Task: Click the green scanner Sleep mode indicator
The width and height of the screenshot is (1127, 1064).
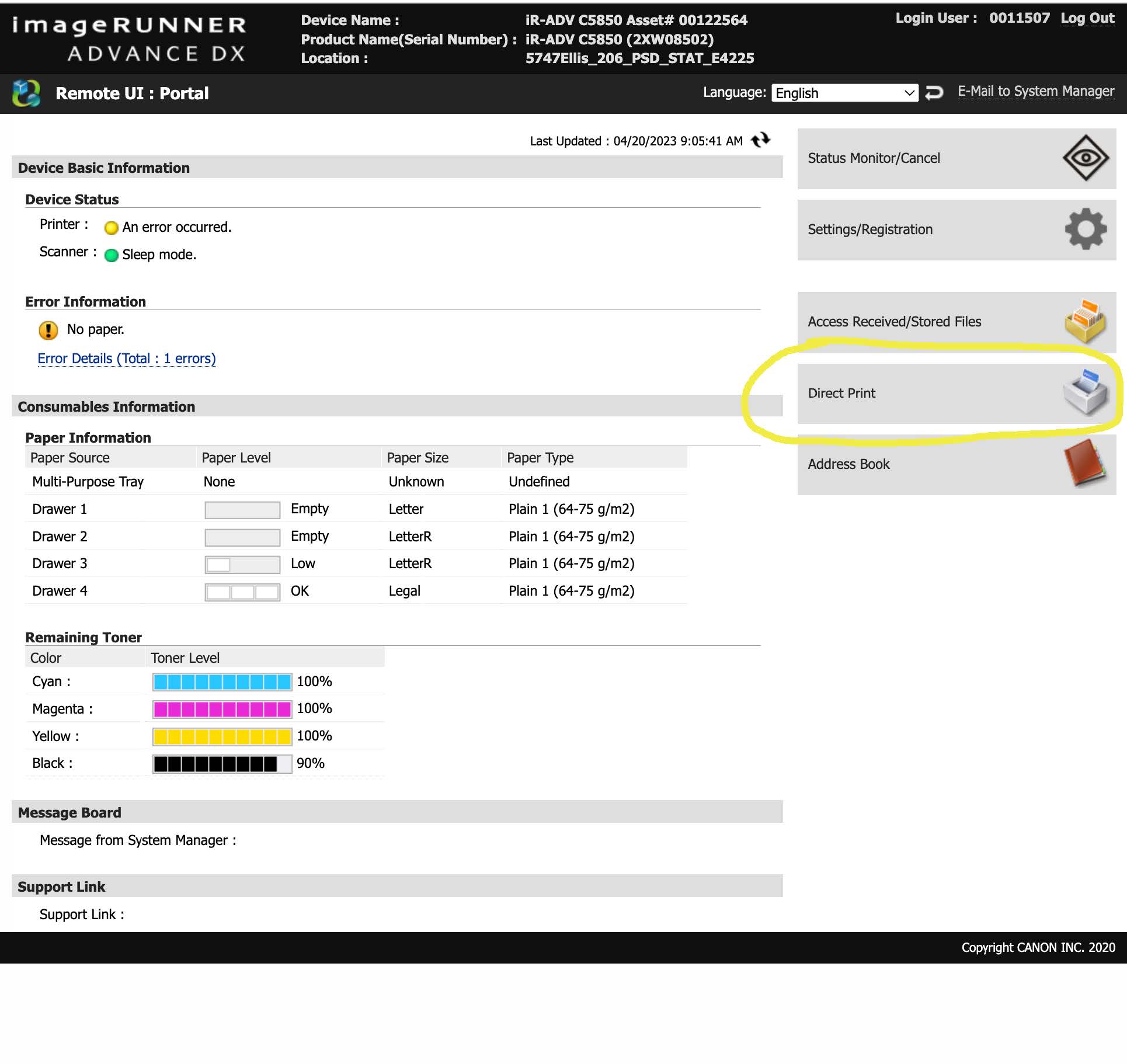Action: click(x=112, y=255)
